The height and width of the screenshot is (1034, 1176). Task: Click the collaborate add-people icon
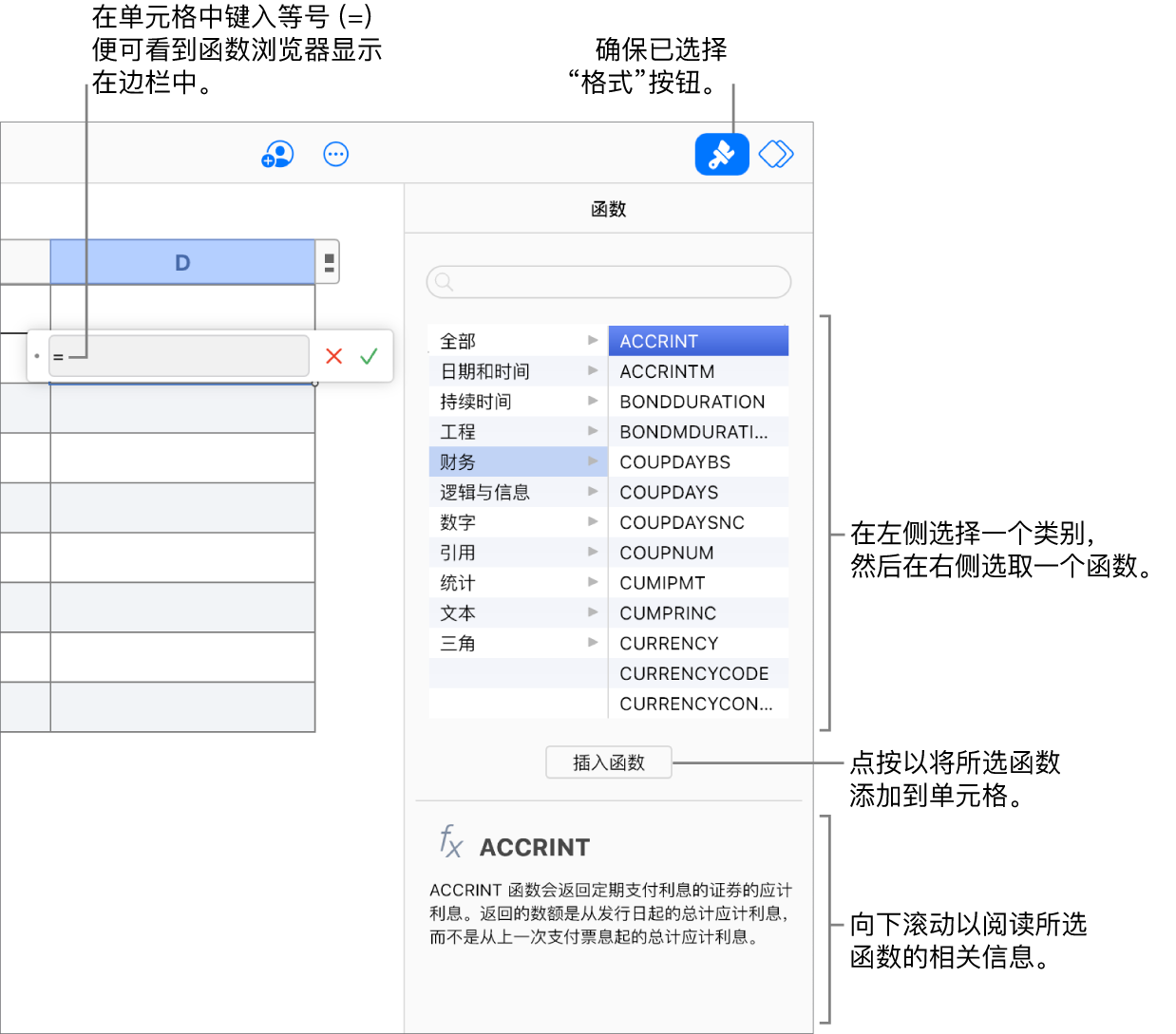pyautogui.click(x=276, y=154)
